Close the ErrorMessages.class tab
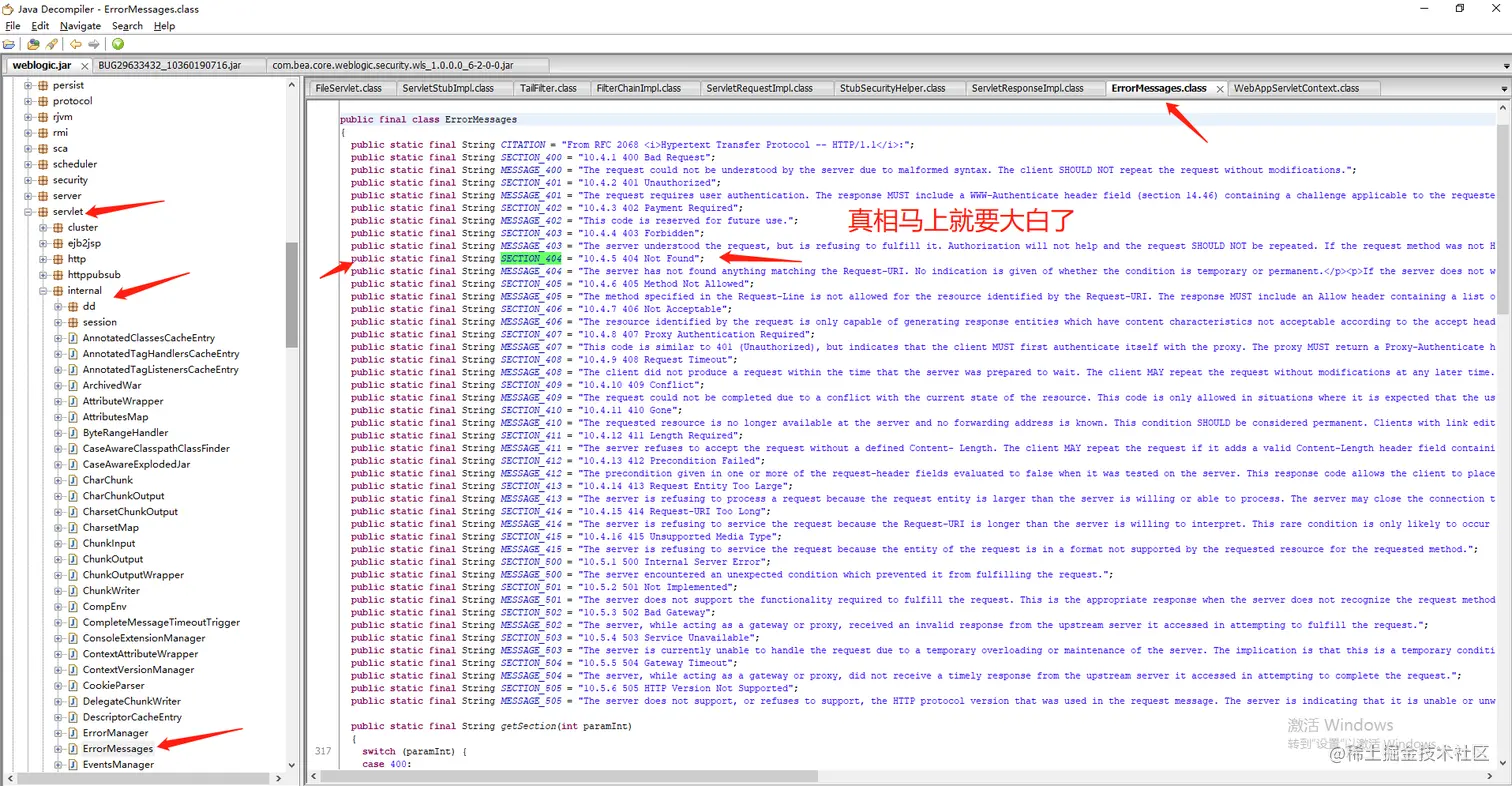The image size is (1512, 786). [1219, 88]
